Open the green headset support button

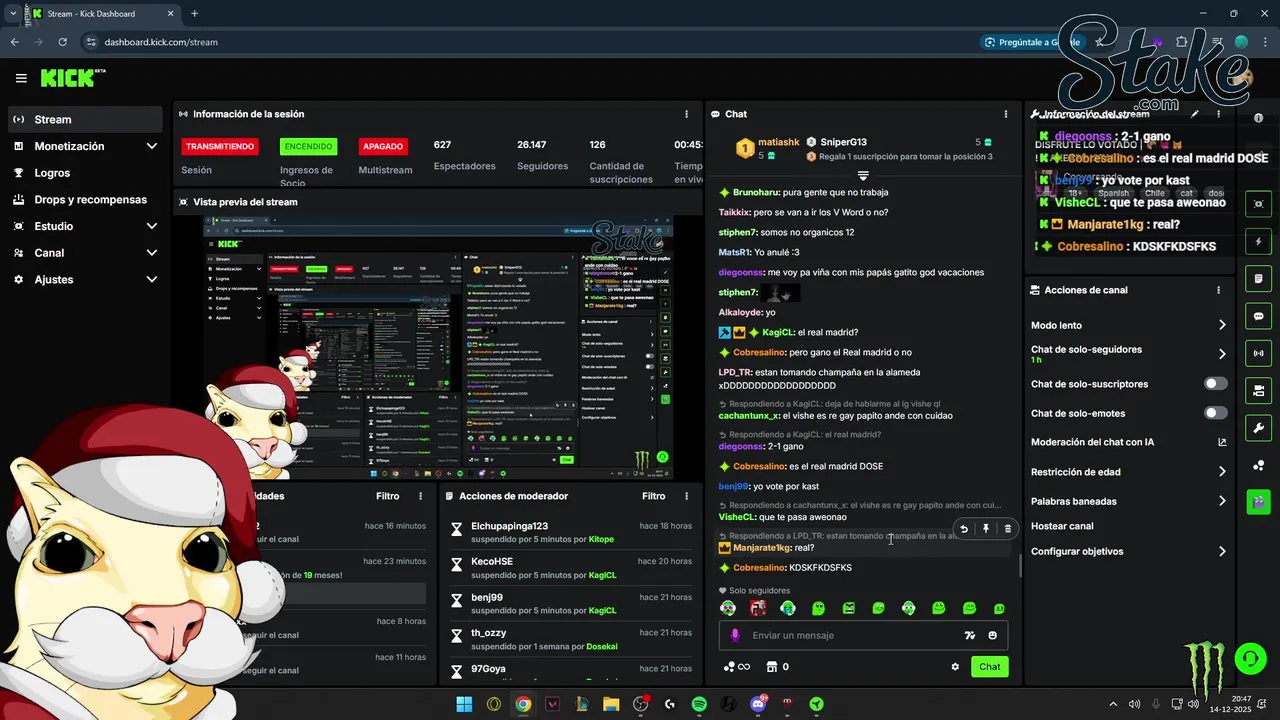[x=1250, y=658]
